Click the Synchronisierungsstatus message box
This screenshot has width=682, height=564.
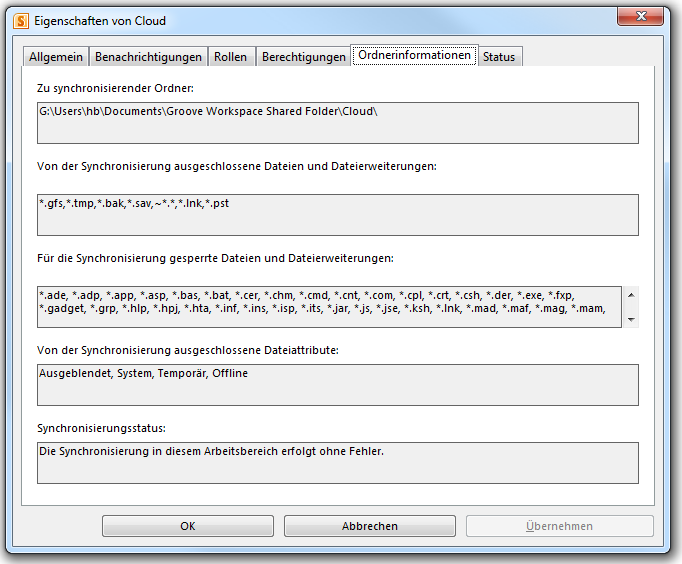337,462
